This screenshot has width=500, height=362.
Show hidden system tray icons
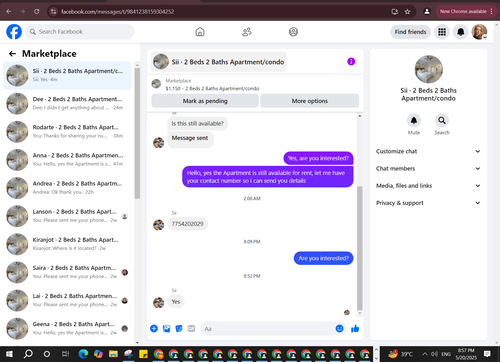tap(425, 354)
